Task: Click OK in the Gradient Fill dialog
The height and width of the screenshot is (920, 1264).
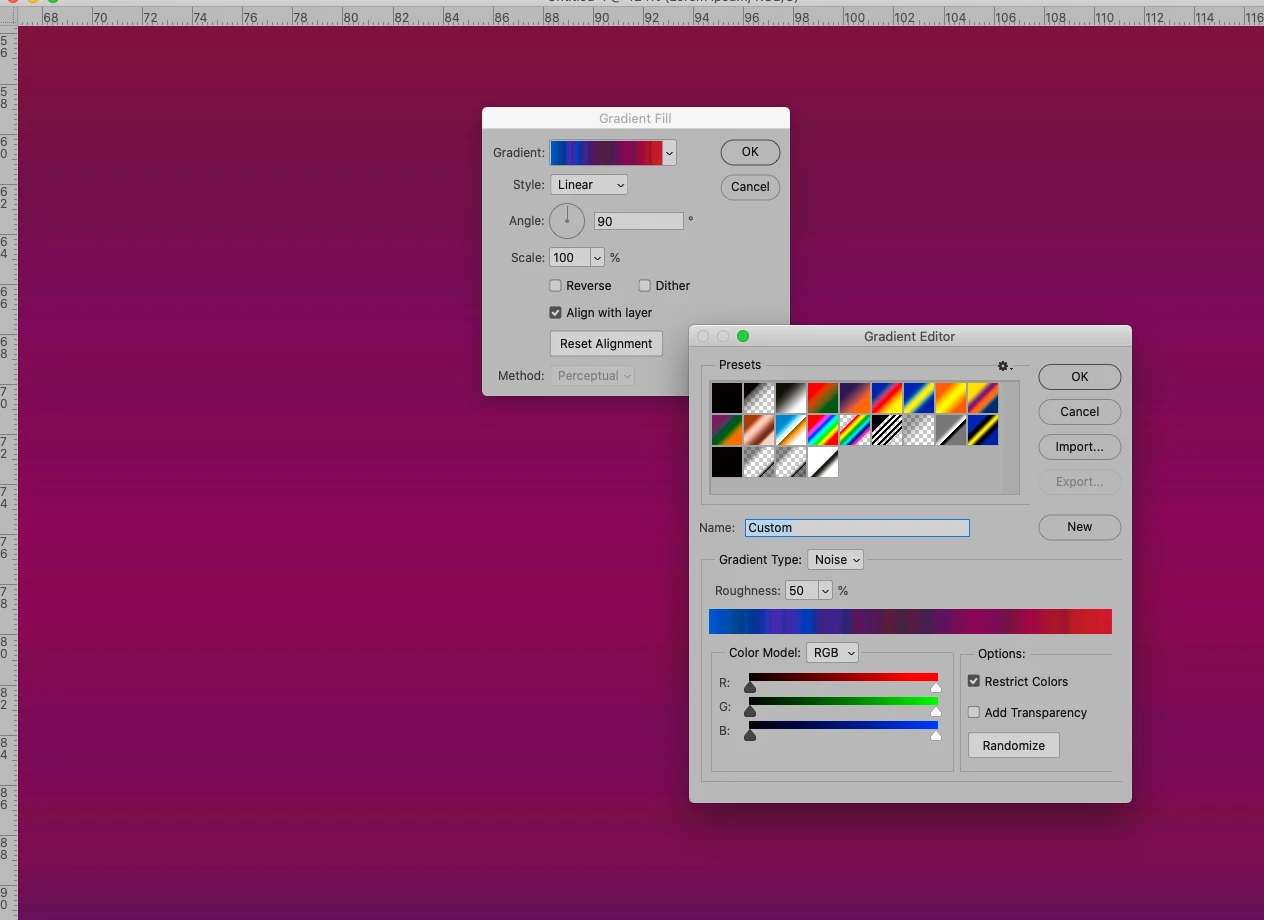Action: (x=750, y=152)
